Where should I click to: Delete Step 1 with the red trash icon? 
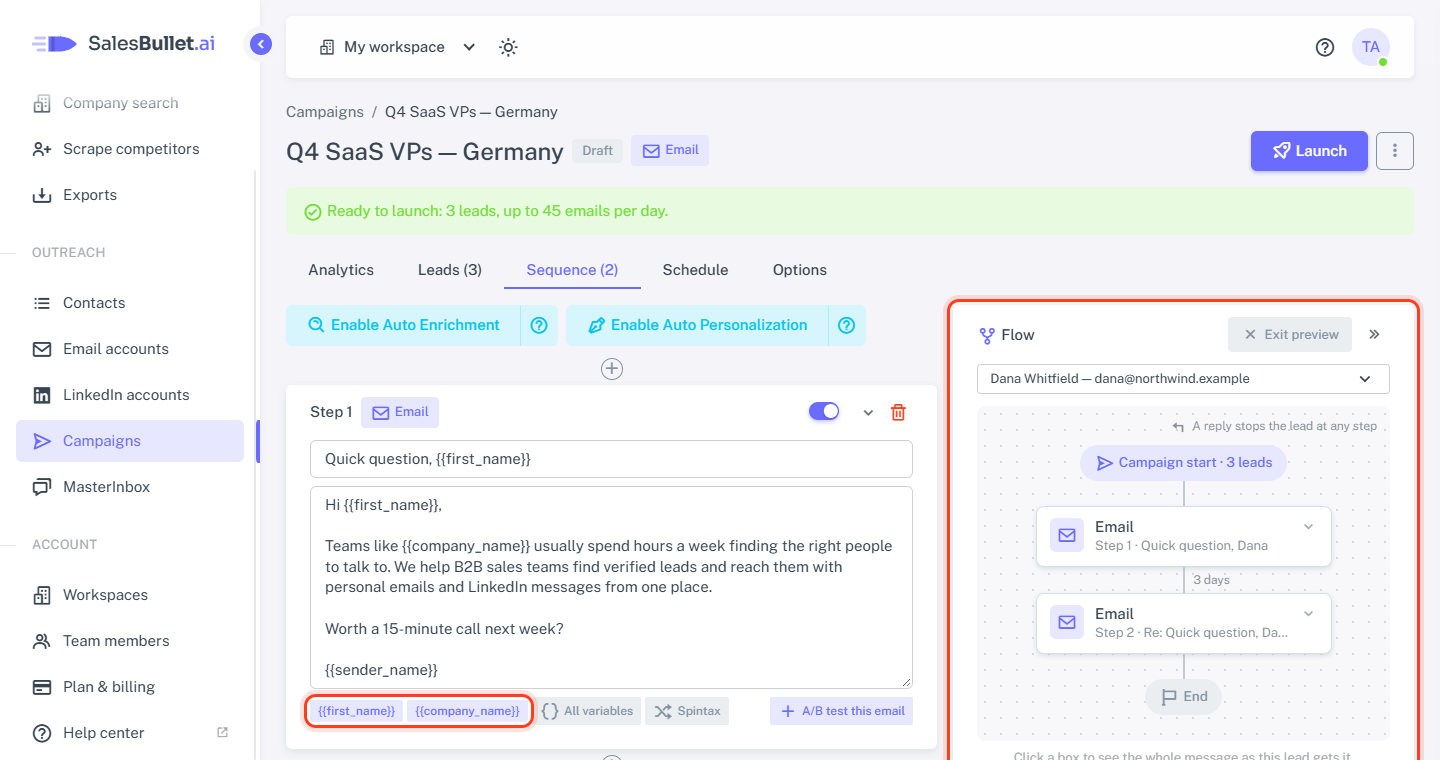click(898, 412)
